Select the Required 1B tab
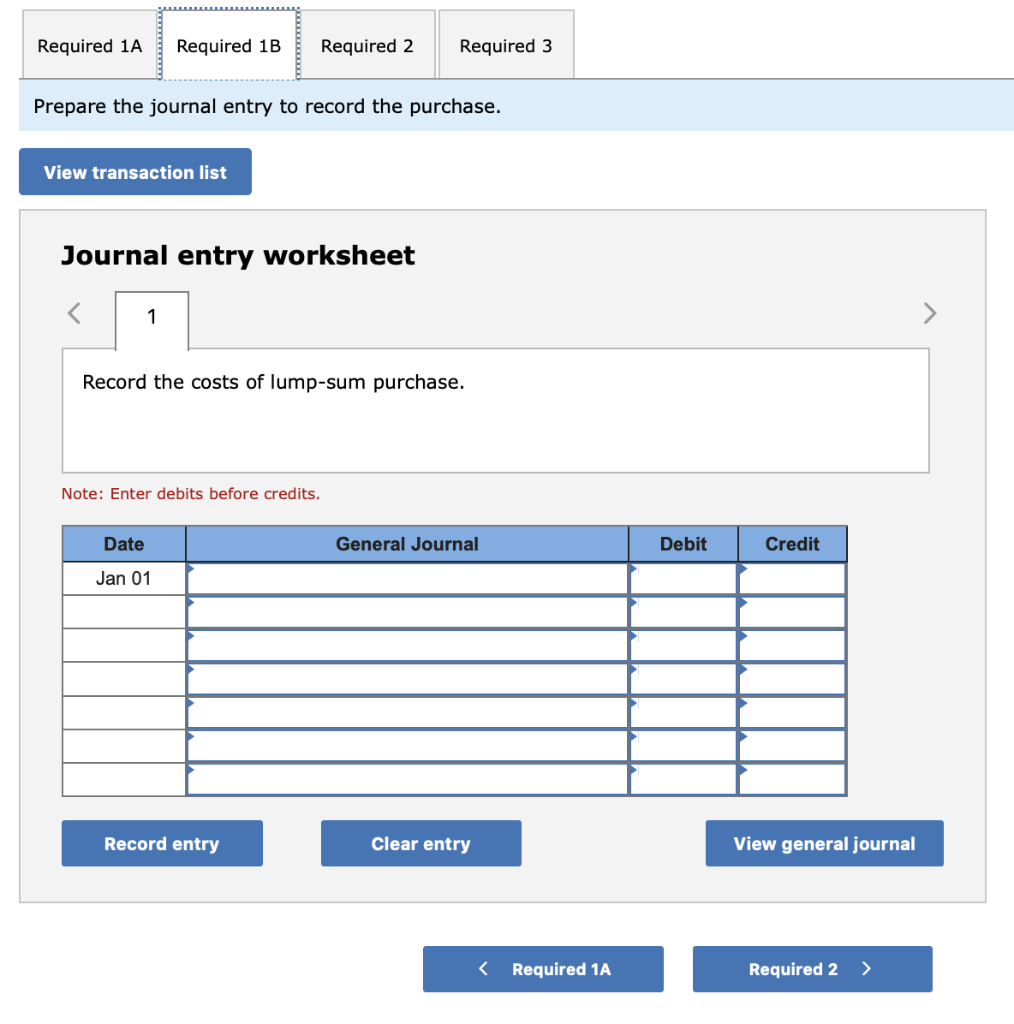Screen dimensions: 1014x1024 coord(229,46)
